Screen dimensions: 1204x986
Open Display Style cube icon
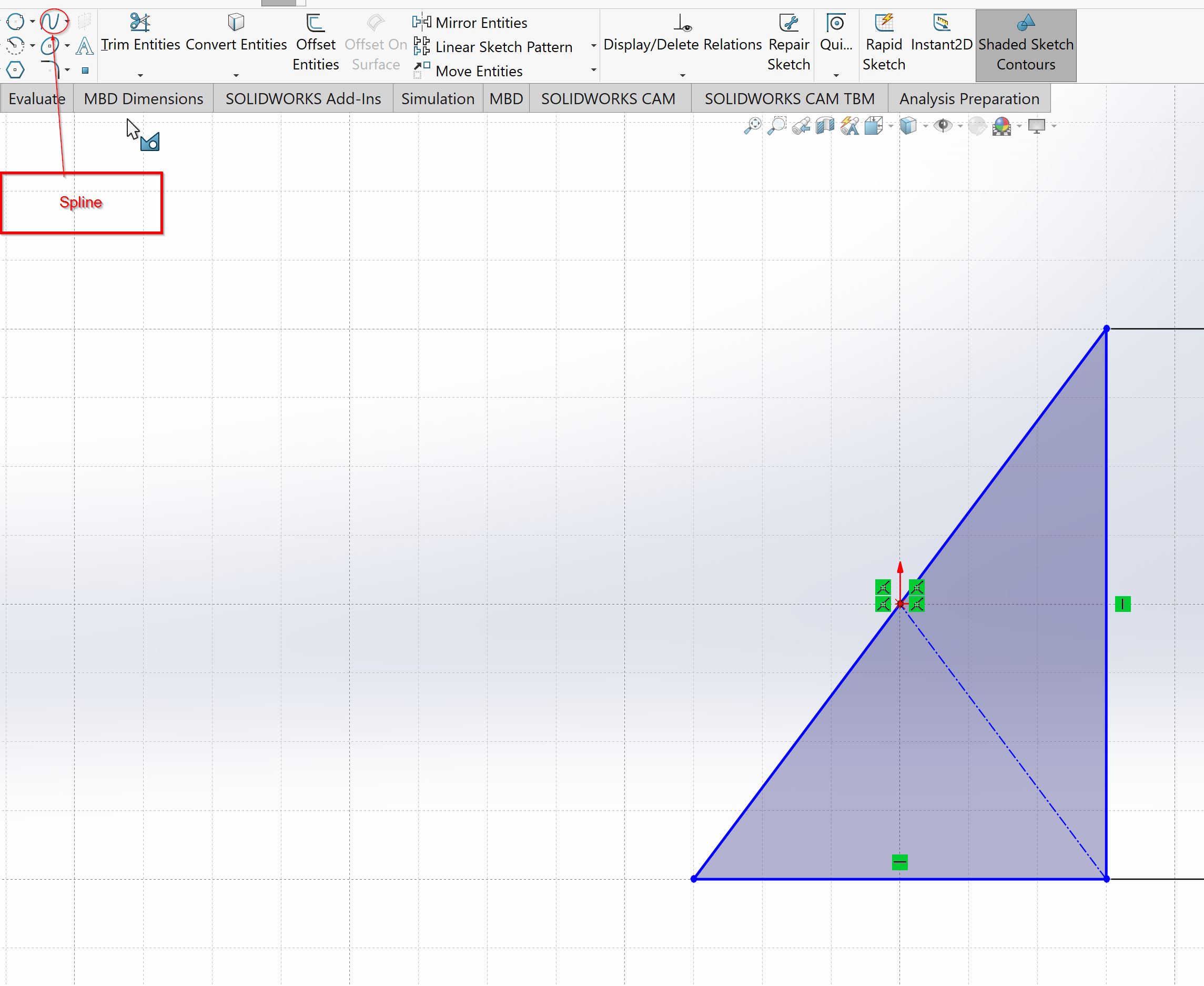908,126
